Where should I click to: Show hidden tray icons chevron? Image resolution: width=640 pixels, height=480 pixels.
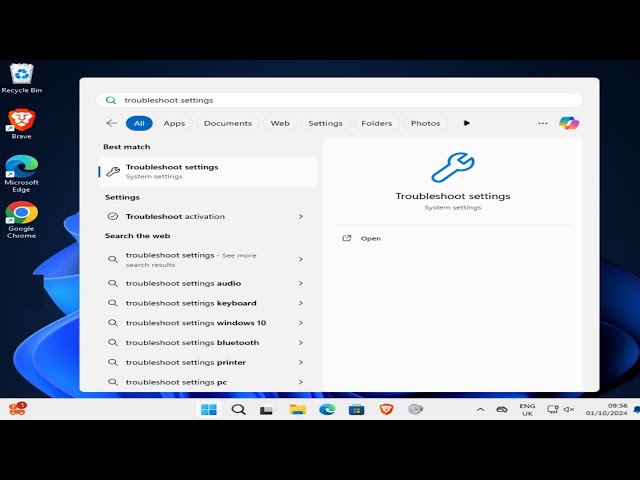(480, 409)
